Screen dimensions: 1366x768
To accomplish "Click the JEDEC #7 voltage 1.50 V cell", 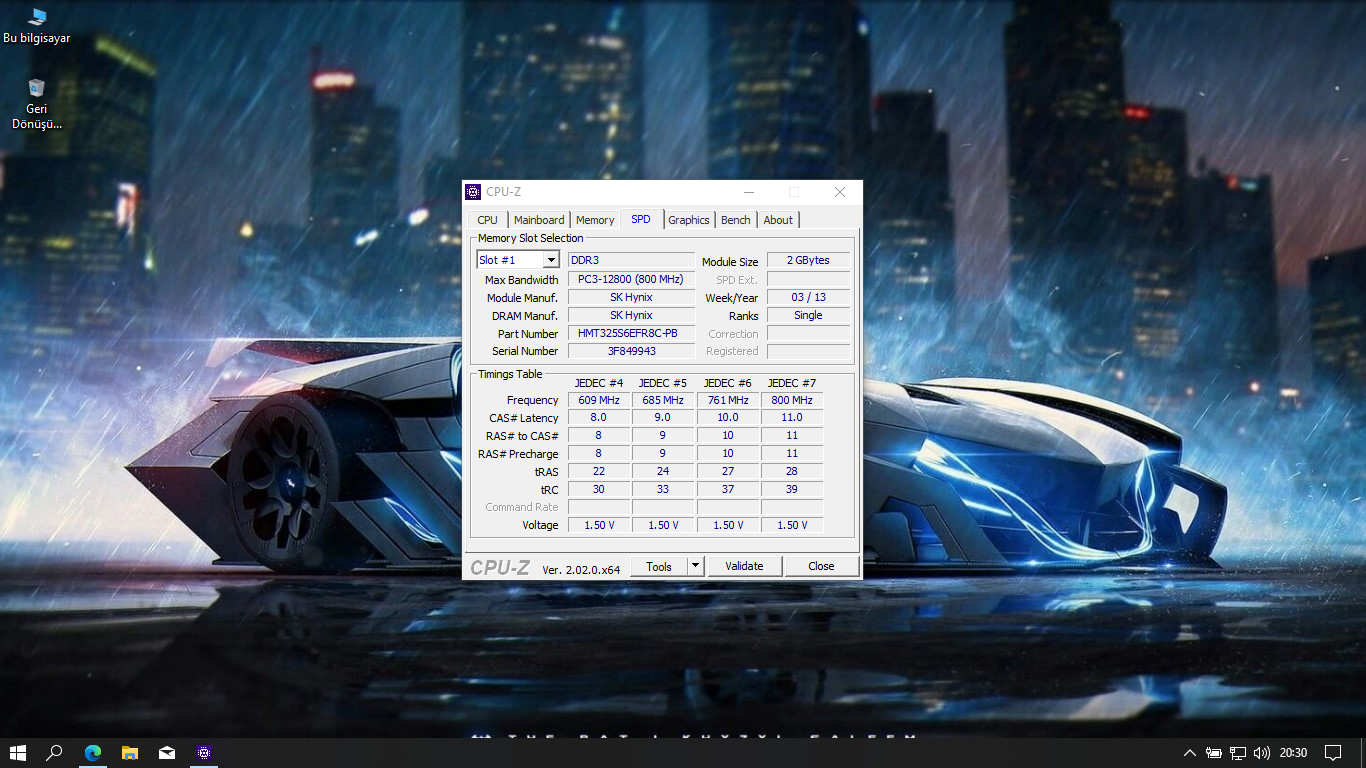I will coord(792,525).
